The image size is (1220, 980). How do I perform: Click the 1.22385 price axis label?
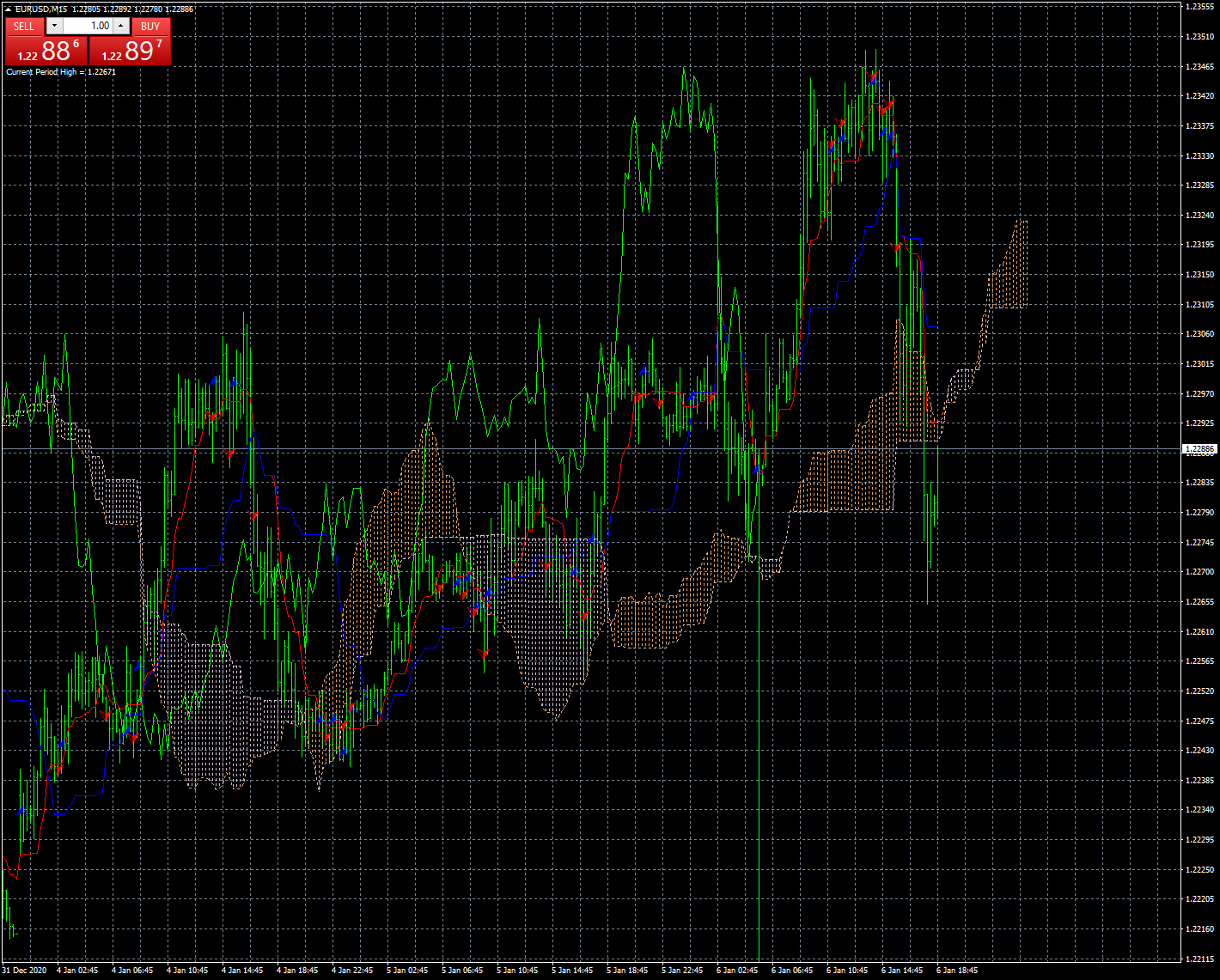click(x=1199, y=780)
